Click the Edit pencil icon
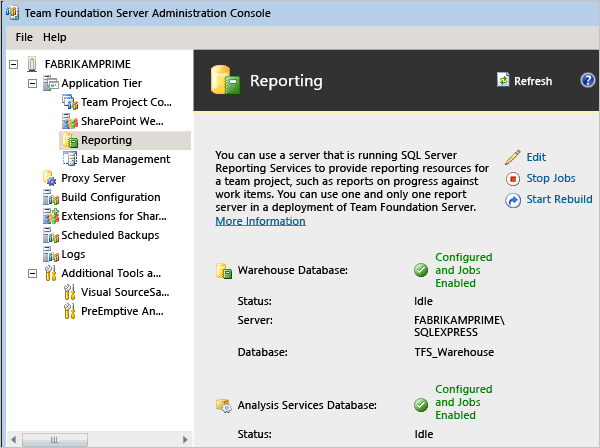Viewport: 600px width, 448px height. pyautogui.click(x=513, y=157)
